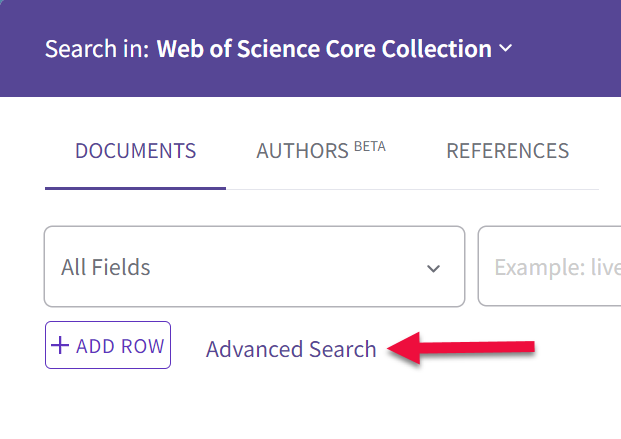This screenshot has height=439, width=621.
Task: Click the BETA superscript on Authors tab
Action: click(370, 147)
